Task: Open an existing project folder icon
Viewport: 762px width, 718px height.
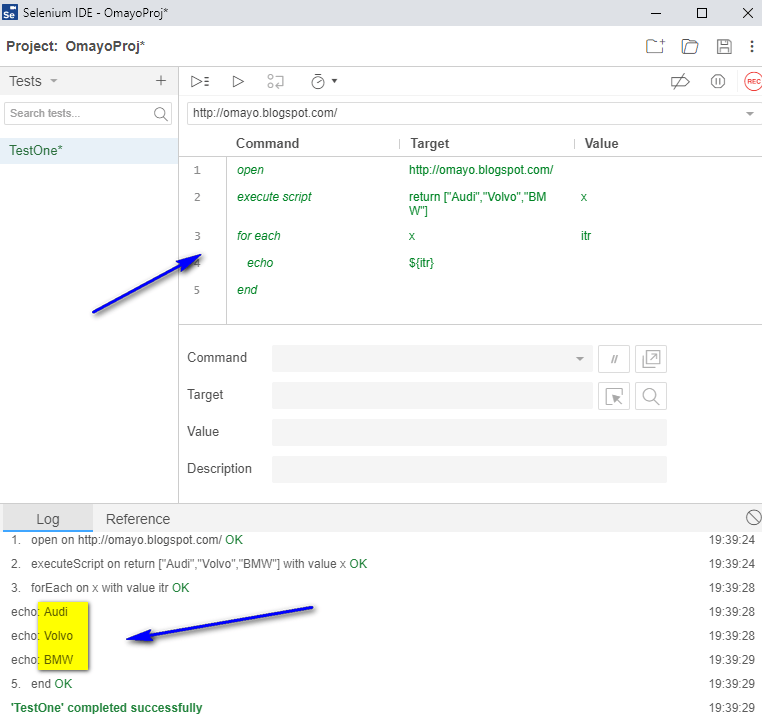Action: (690, 46)
